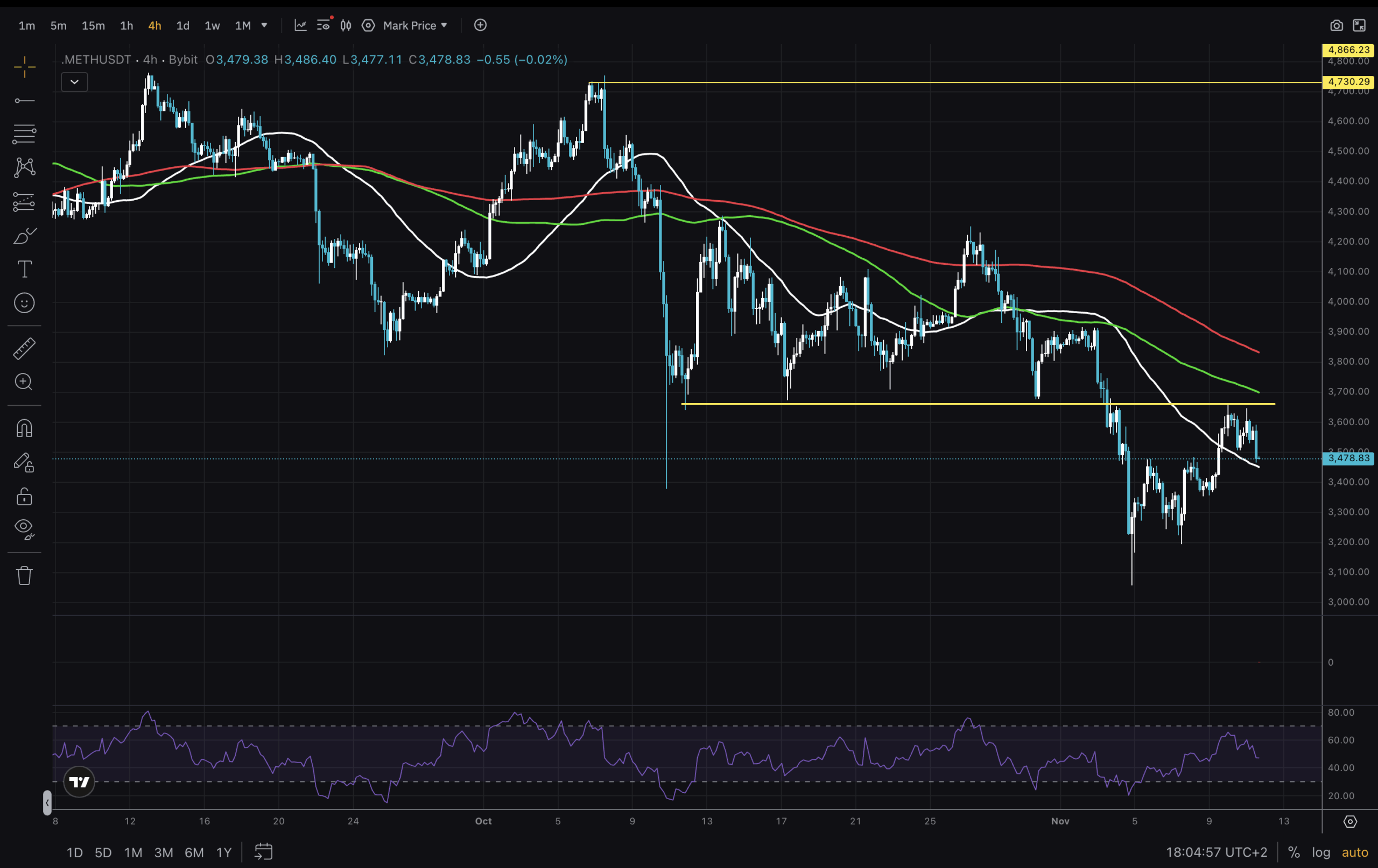Toggle lock all drawing tools
The height and width of the screenshot is (868, 1378).
click(25, 496)
